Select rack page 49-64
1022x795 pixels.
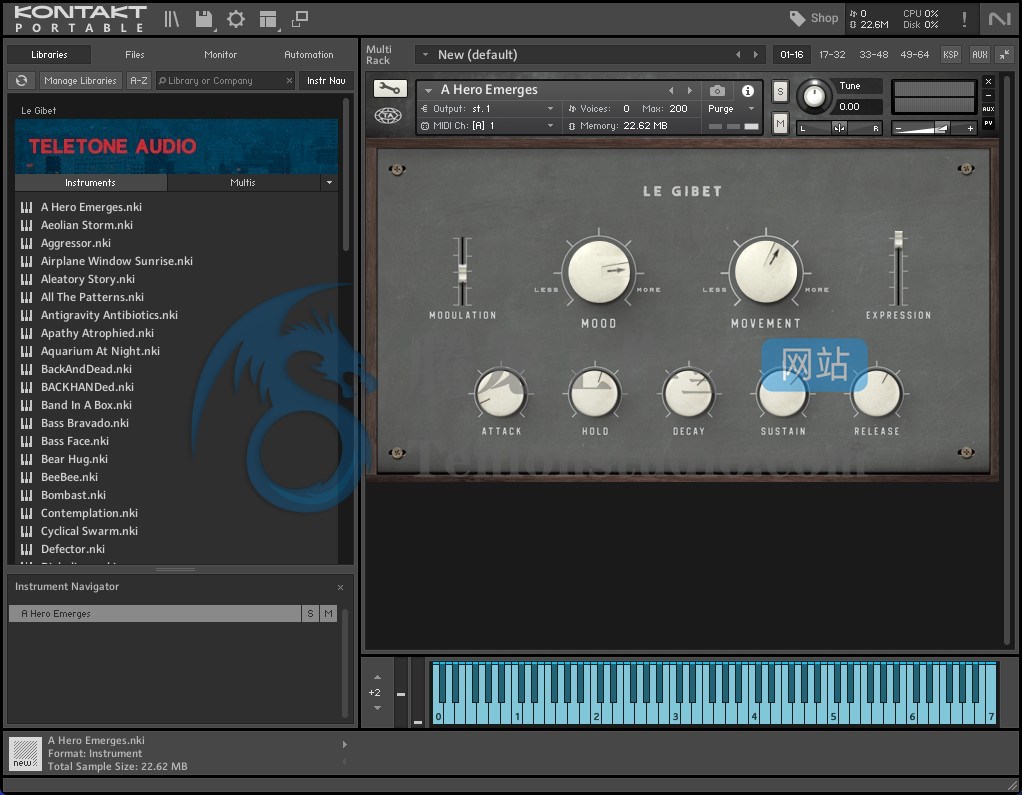click(x=914, y=55)
